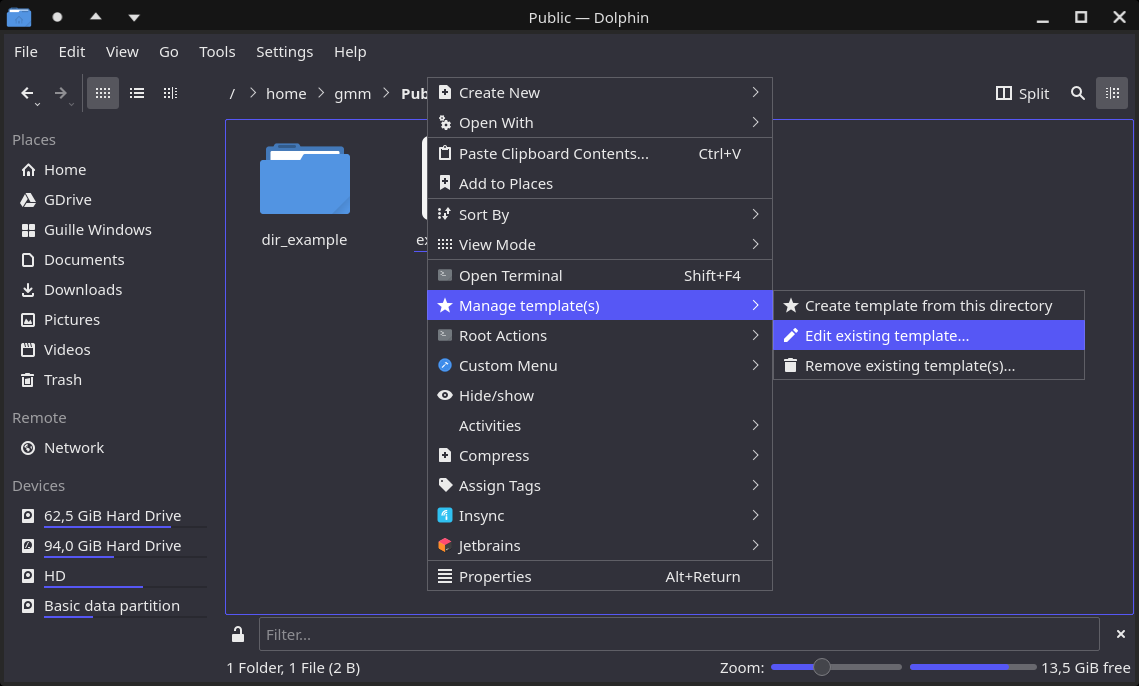Navigate to home in the breadcrumb
This screenshot has height=686, width=1139.
pyautogui.click(x=286, y=94)
